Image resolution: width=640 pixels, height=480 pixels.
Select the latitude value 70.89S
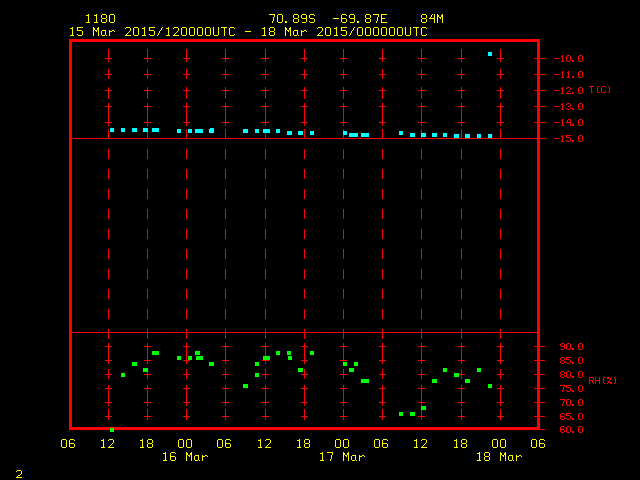click(x=288, y=19)
